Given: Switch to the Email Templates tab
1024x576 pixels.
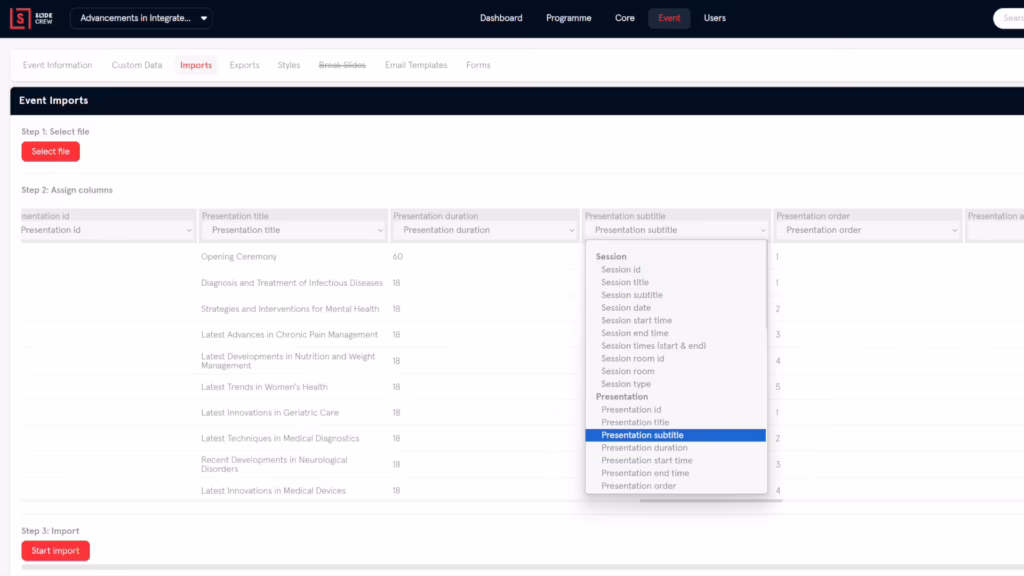Looking at the screenshot, I should (x=416, y=65).
